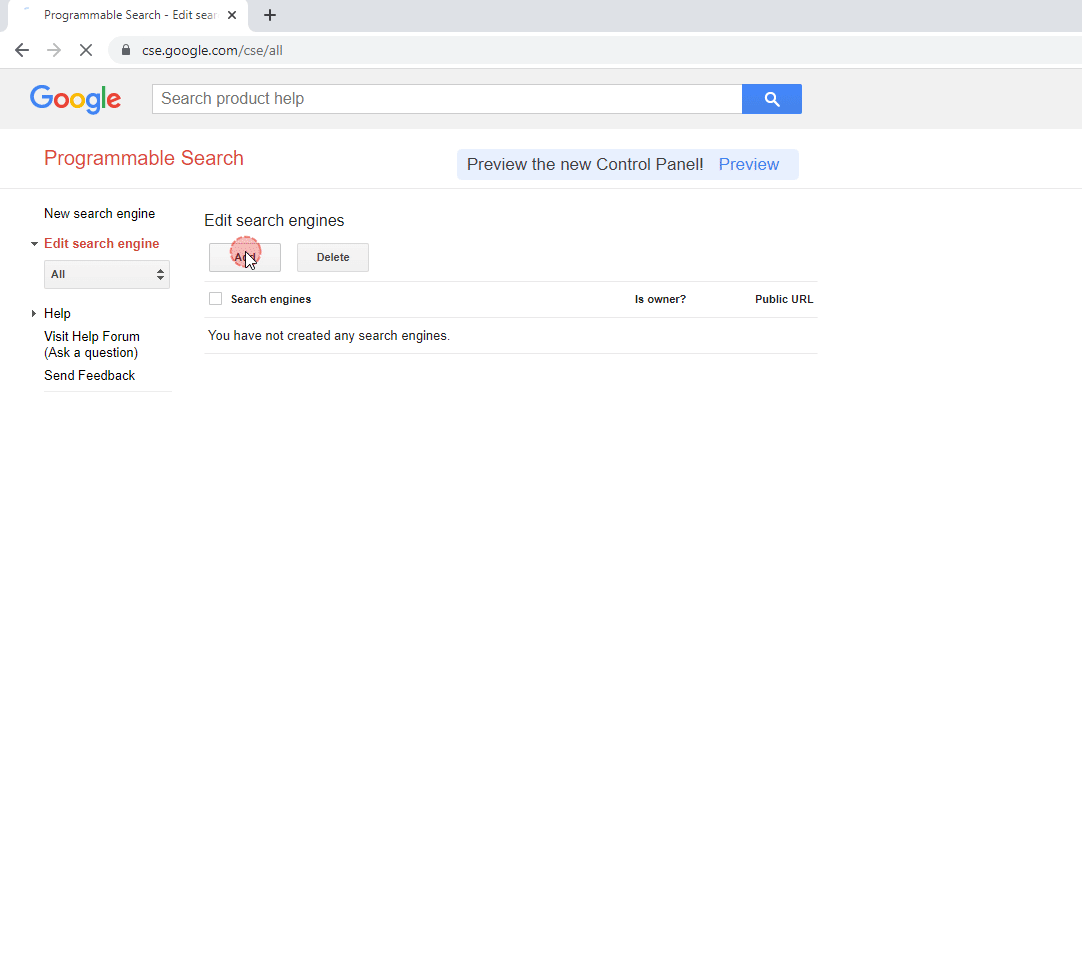The width and height of the screenshot is (1082, 973).
Task: Click the 'You have not created any search engines' message
Action: tap(328, 335)
